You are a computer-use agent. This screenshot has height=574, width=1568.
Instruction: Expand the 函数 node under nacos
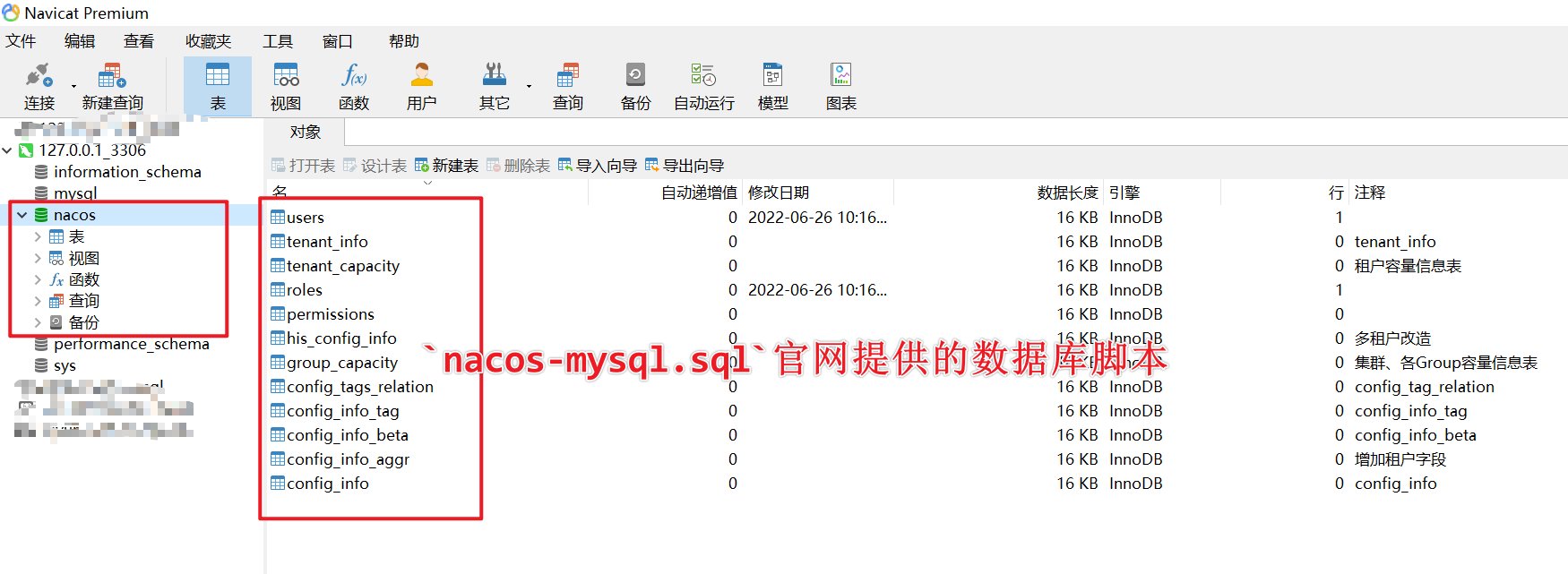(x=38, y=279)
